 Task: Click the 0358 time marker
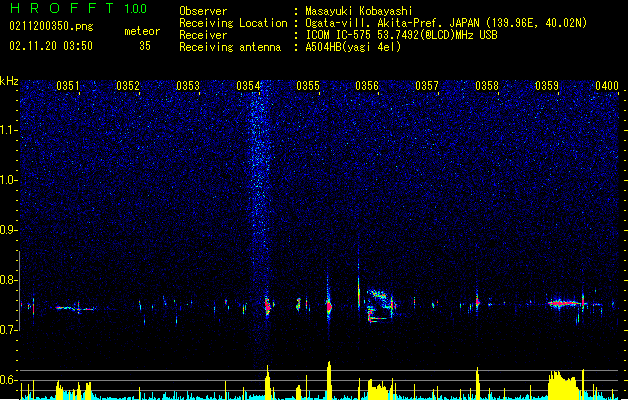(487, 85)
